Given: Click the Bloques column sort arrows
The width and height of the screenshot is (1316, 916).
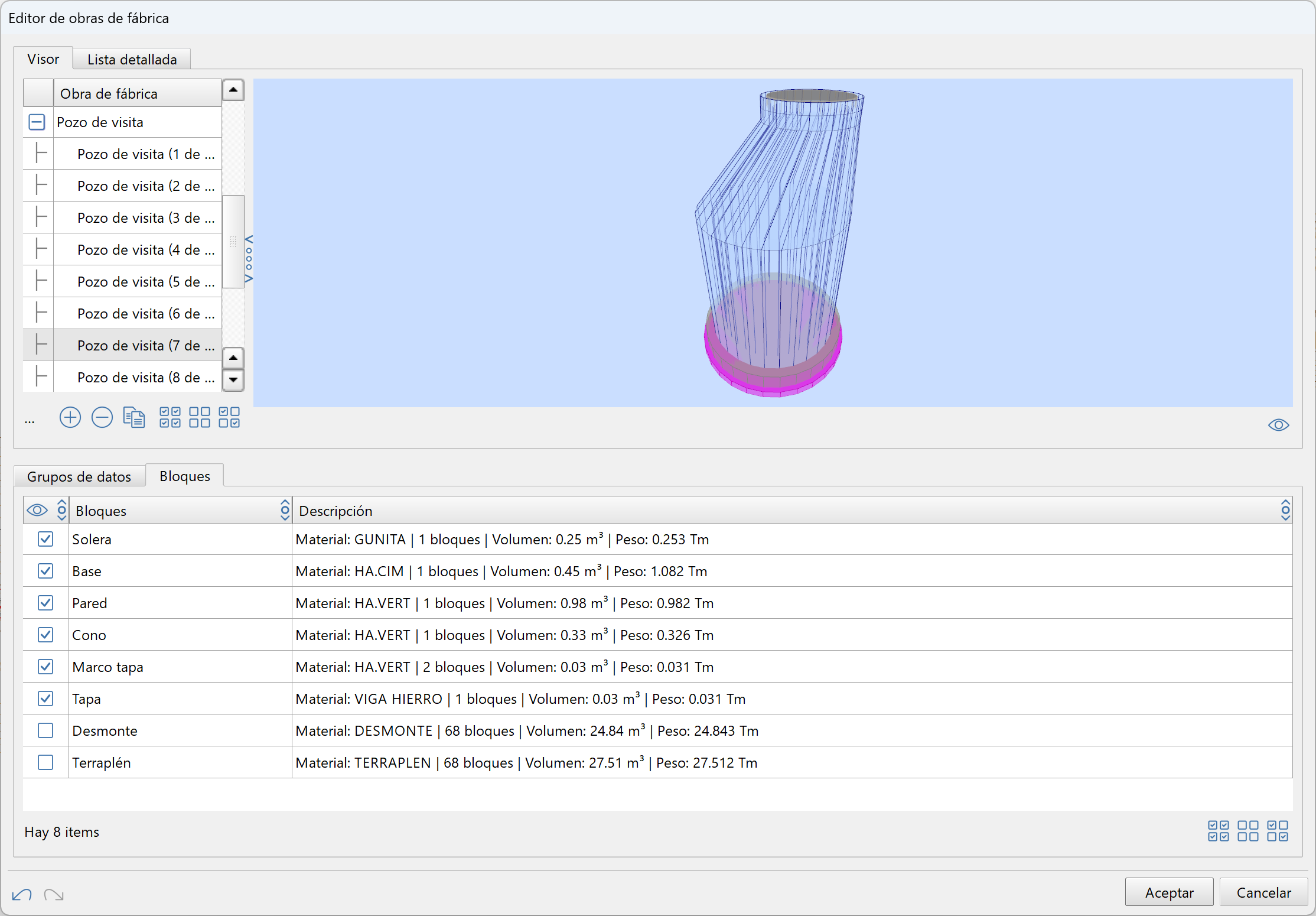Looking at the screenshot, I should click(x=285, y=510).
